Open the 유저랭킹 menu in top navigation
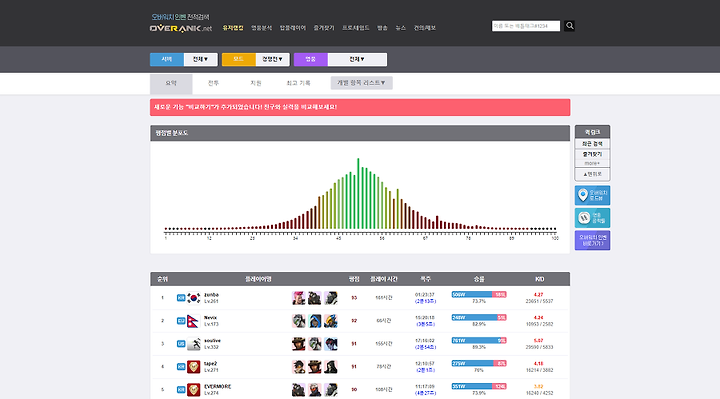Screen dimensions: 720x399 [233, 28]
